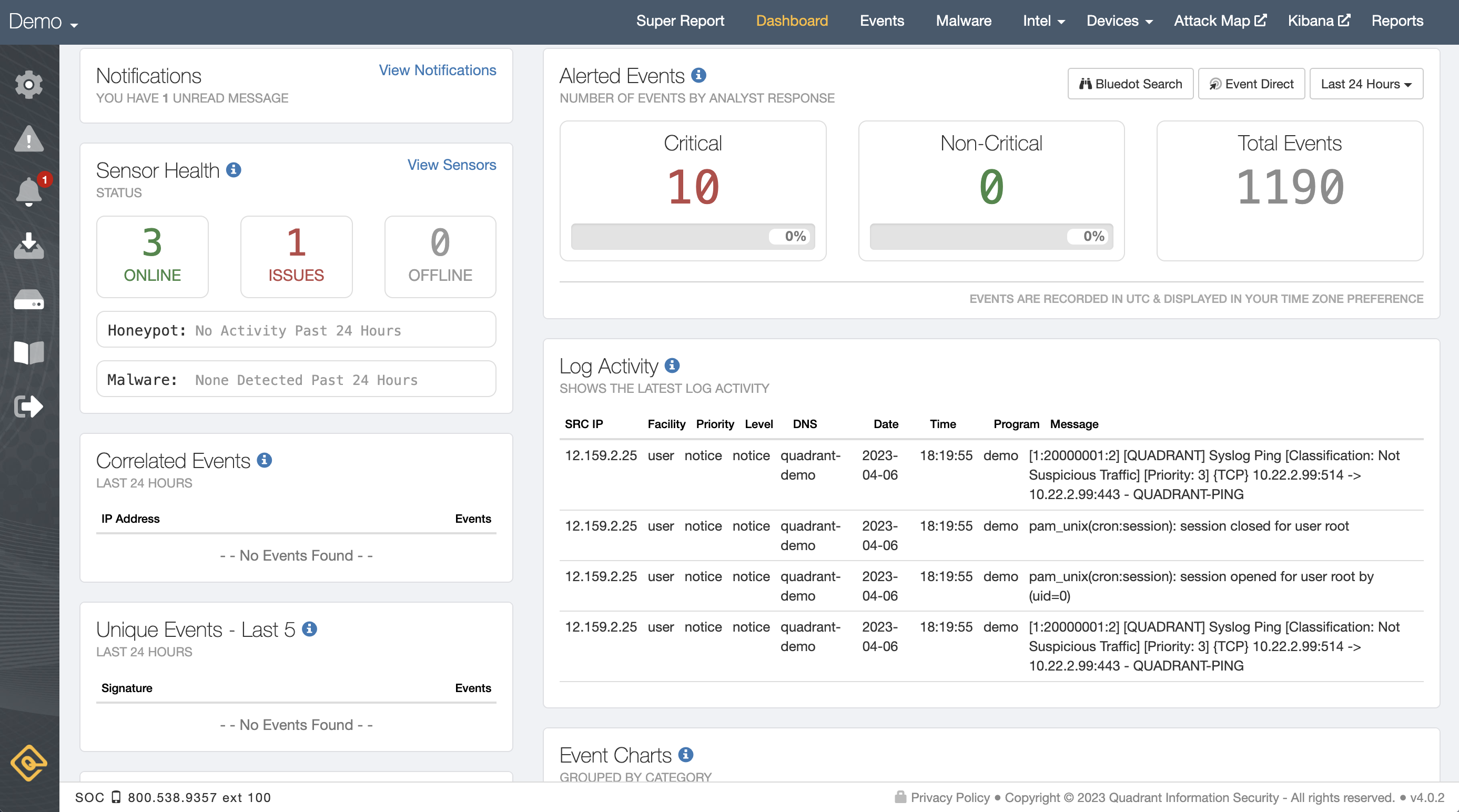Image resolution: width=1459 pixels, height=812 pixels.
Task: Open the Sensor Health info tooltip
Action: pos(234,169)
